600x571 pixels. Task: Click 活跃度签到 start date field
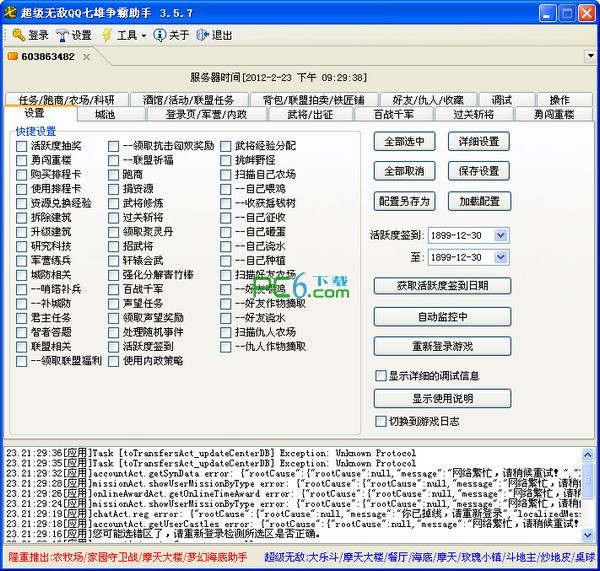click(468, 235)
